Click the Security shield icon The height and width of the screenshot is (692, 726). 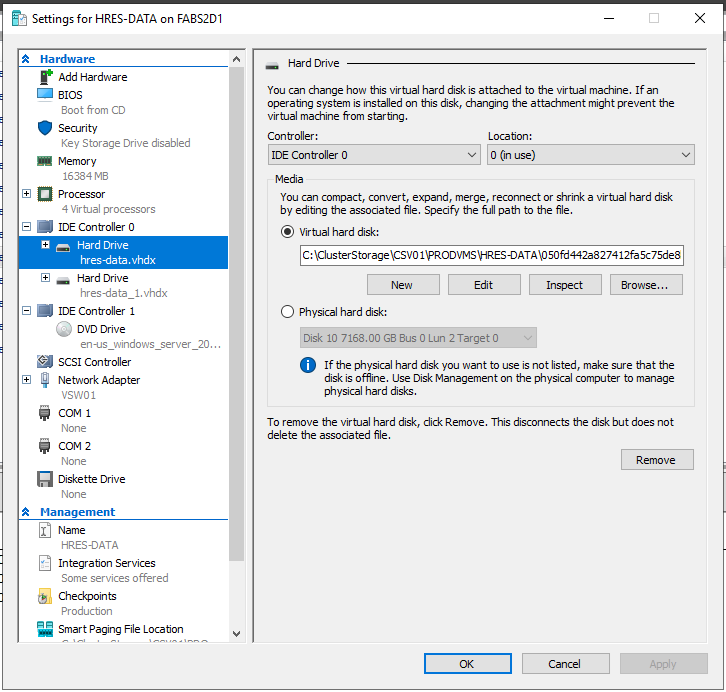click(45, 128)
